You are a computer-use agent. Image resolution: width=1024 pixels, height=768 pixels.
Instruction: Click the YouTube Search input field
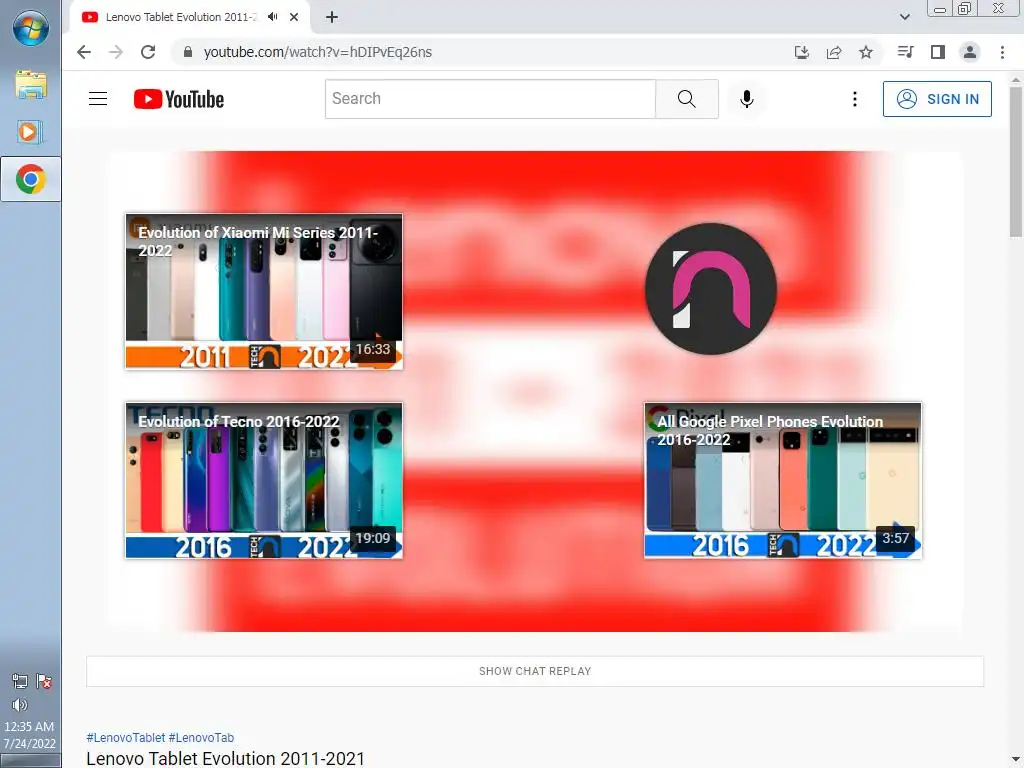click(490, 99)
